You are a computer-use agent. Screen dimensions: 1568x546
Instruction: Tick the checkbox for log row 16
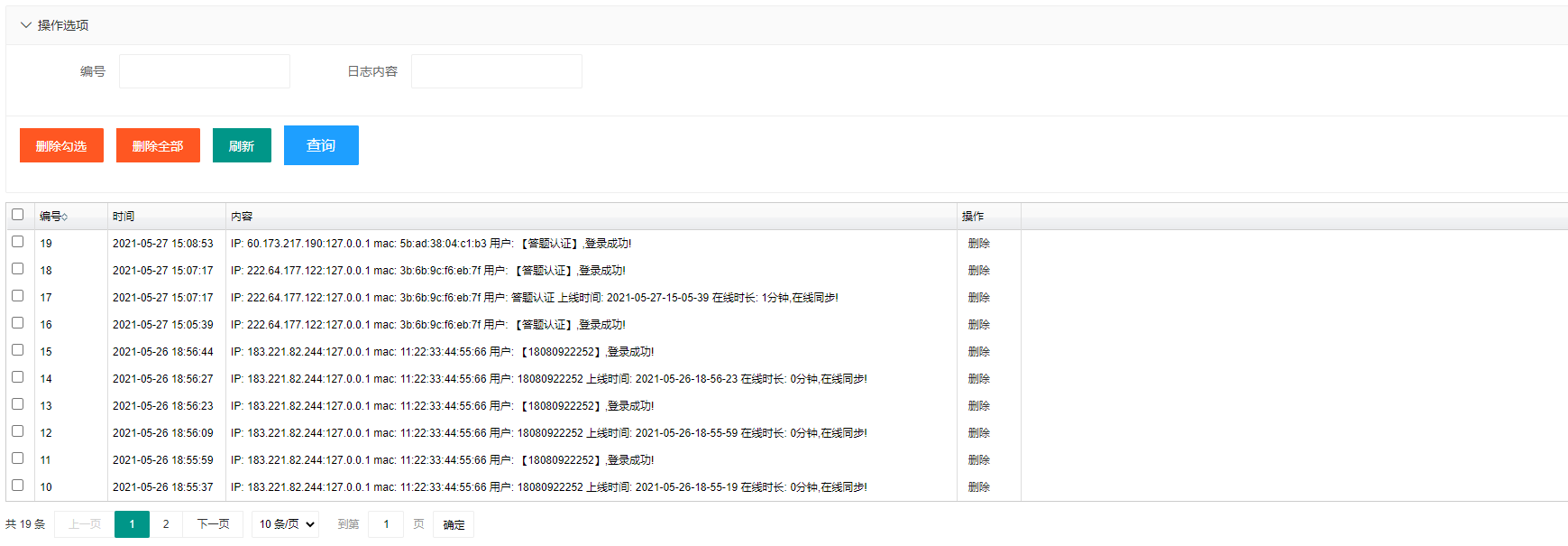coord(17,323)
